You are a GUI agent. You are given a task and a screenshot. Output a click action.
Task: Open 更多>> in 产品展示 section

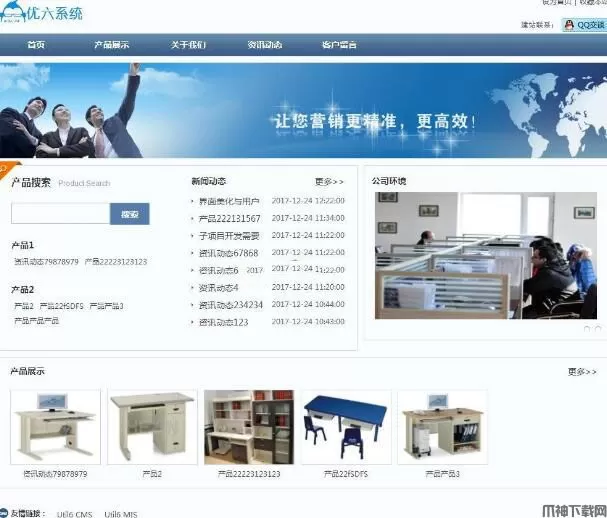click(x=582, y=372)
